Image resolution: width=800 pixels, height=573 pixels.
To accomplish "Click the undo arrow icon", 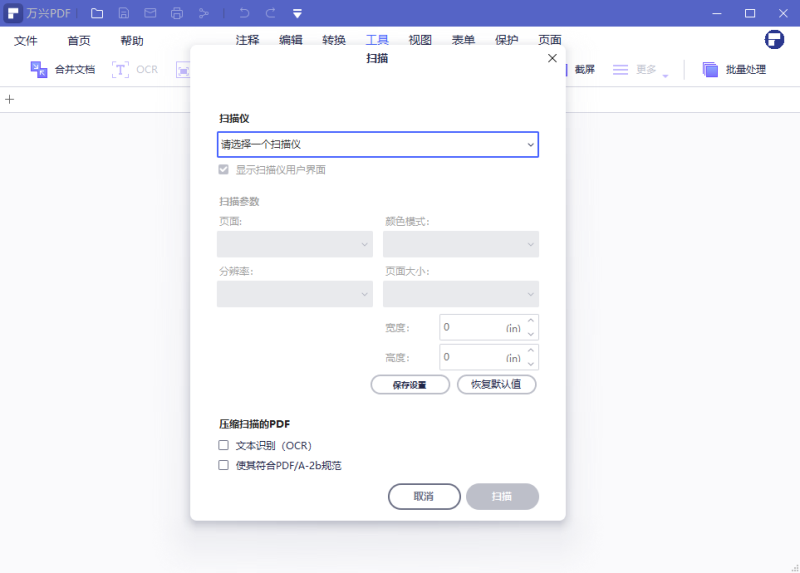I will [244, 13].
